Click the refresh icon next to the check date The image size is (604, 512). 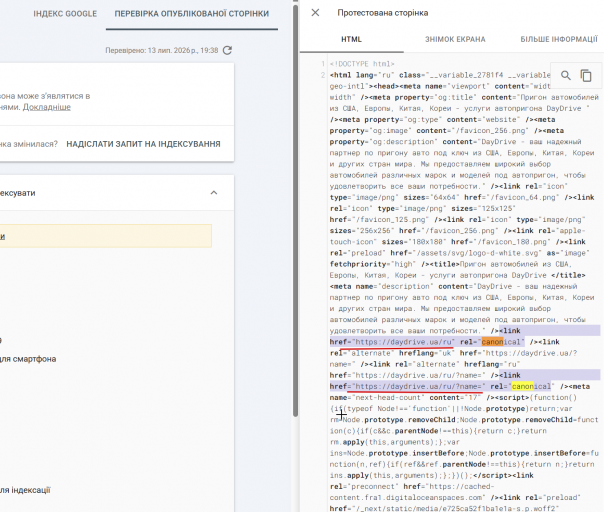pos(227,50)
